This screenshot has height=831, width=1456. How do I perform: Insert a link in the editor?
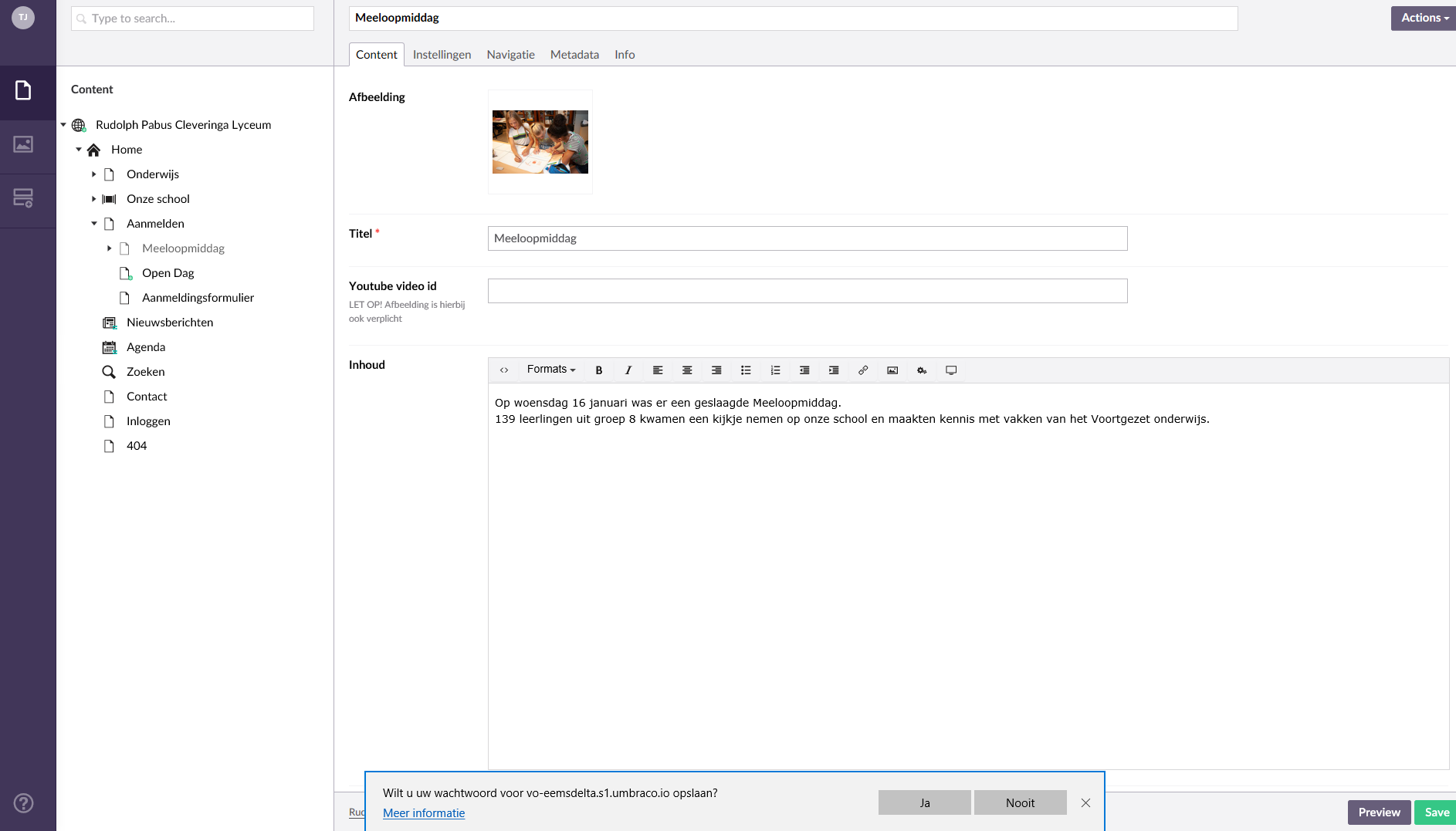click(x=863, y=370)
